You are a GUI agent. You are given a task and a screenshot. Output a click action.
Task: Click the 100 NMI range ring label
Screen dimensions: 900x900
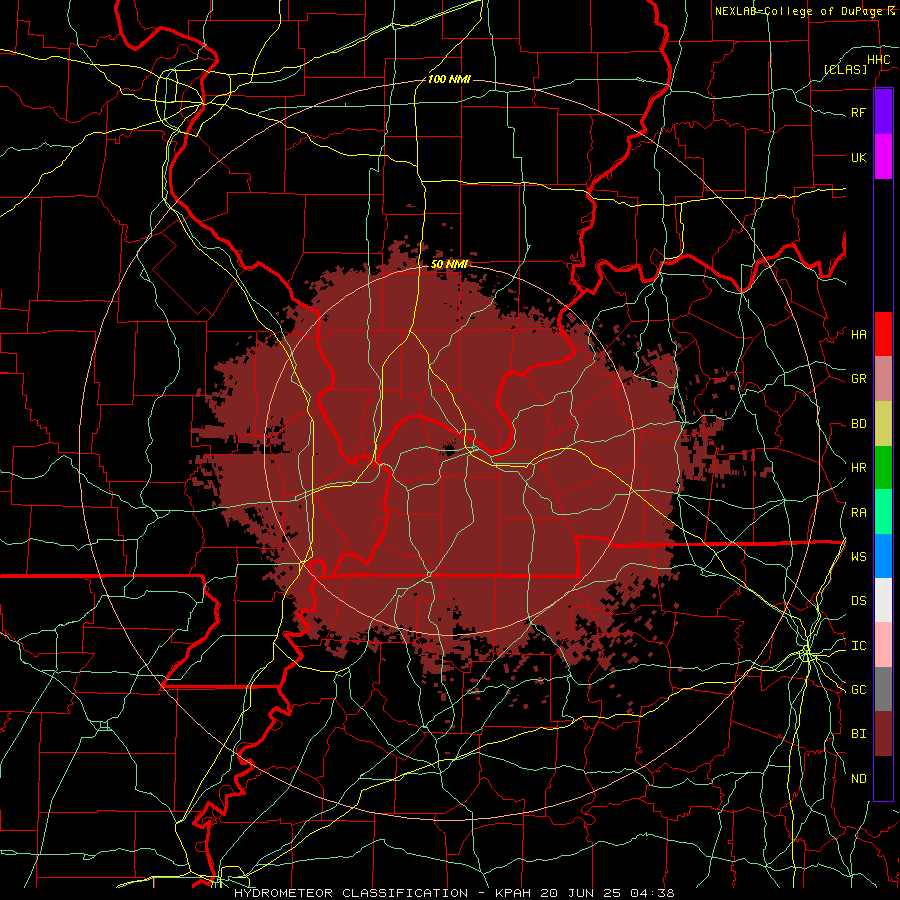[449, 79]
